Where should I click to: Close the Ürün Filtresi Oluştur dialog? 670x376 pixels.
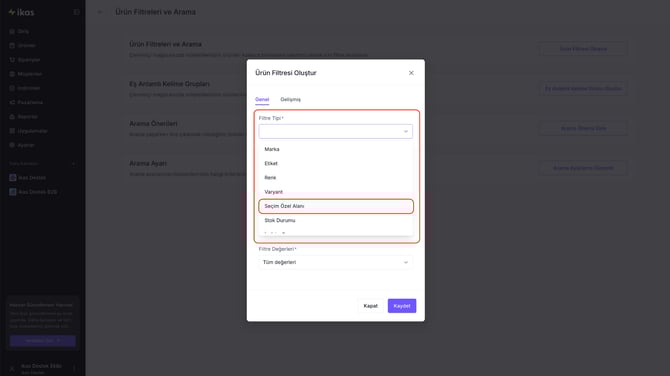pos(411,73)
